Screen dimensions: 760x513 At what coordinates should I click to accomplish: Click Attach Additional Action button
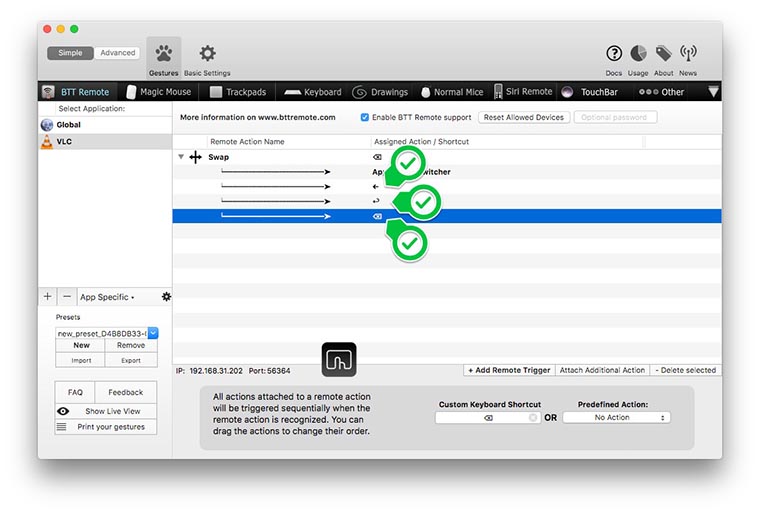tap(602, 370)
